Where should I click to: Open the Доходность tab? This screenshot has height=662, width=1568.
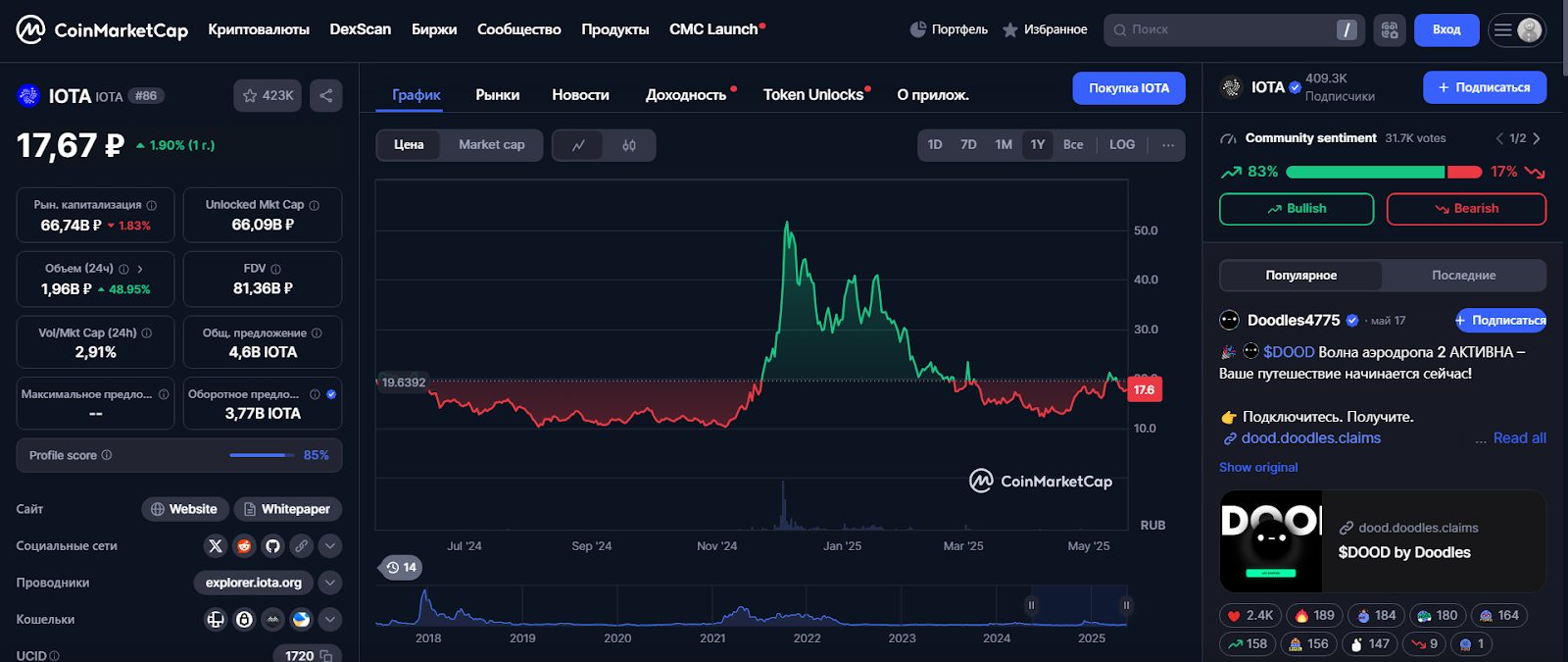686,95
